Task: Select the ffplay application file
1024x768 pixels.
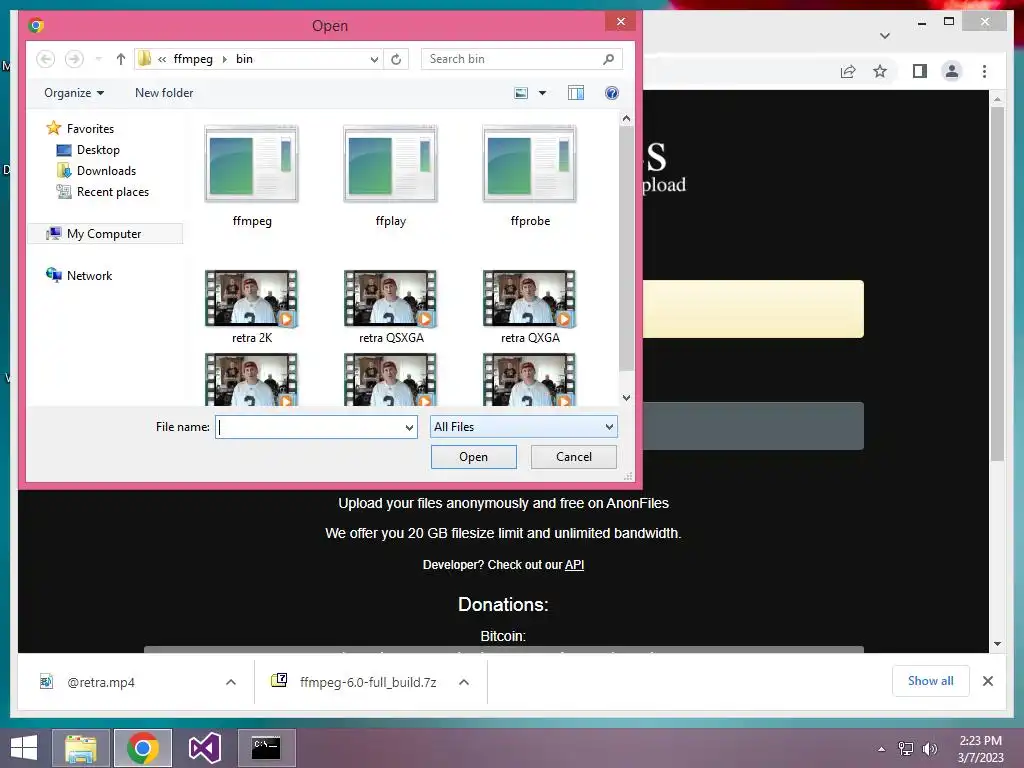Action: [391, 176]
